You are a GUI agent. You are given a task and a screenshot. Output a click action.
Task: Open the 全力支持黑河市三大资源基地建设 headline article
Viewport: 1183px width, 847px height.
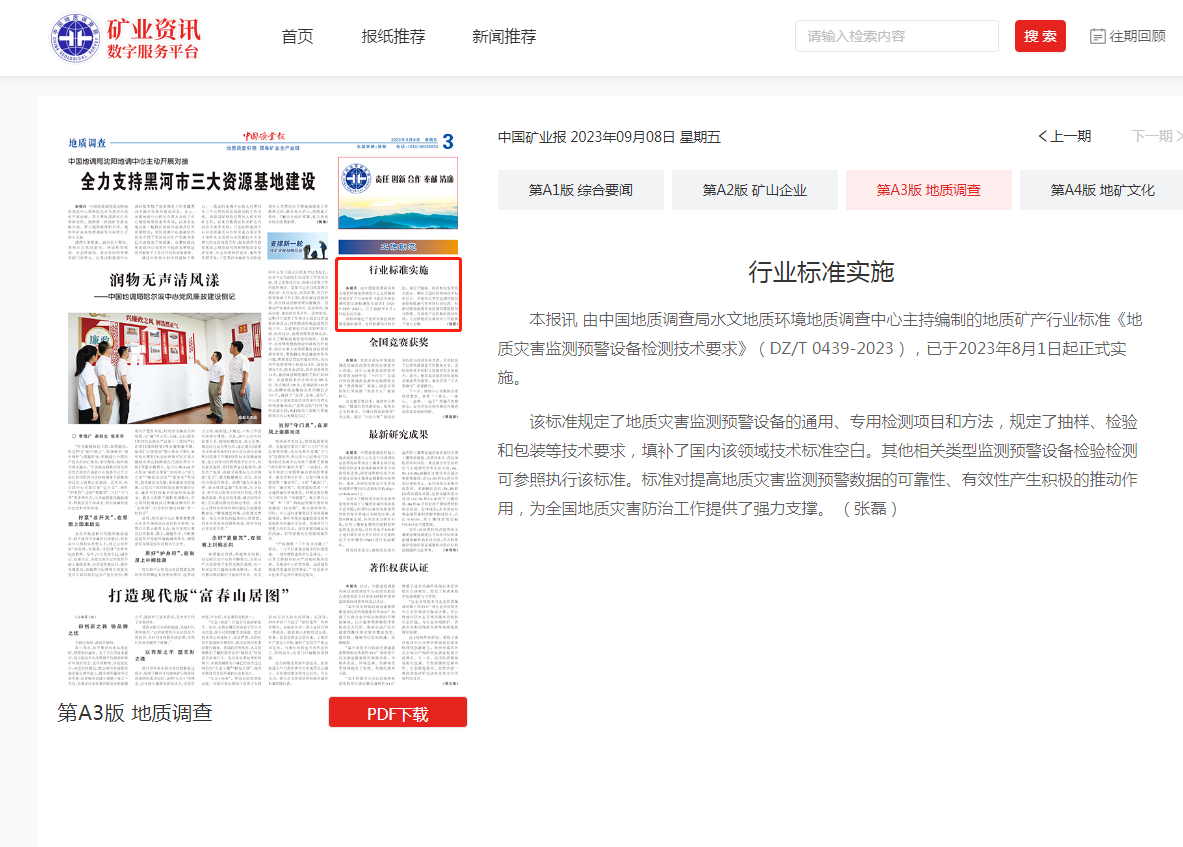coord(198,182)
